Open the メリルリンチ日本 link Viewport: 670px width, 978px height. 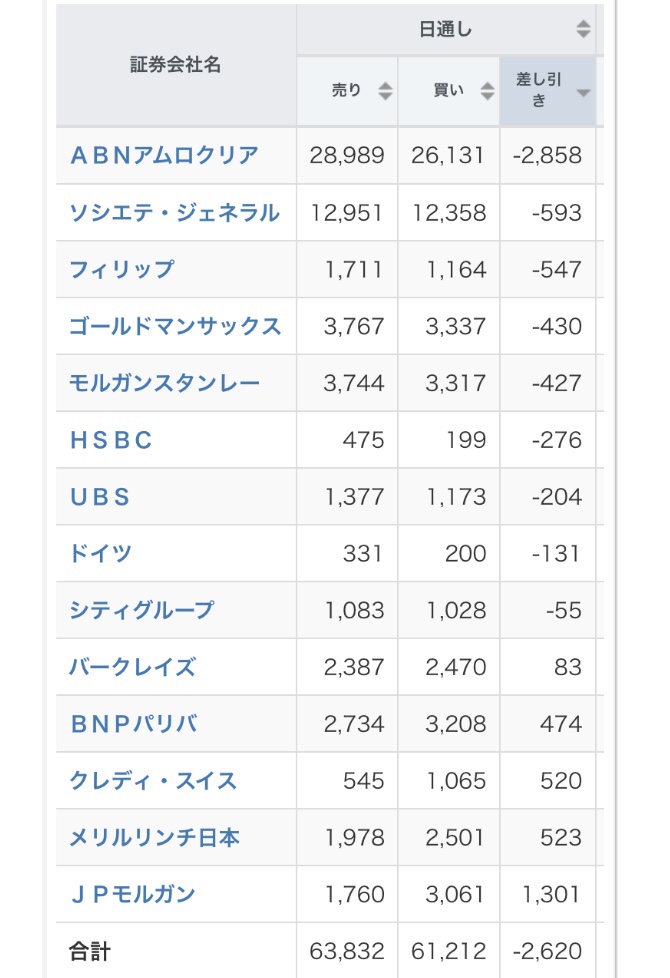click(x=154, y=837)
